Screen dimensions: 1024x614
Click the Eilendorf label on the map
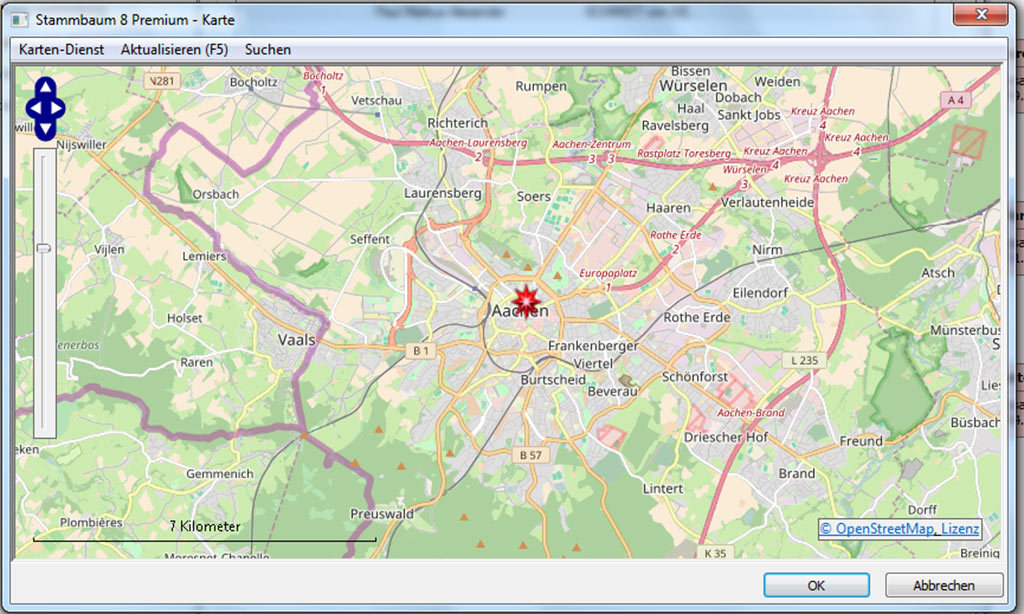[x=760, y=293]
